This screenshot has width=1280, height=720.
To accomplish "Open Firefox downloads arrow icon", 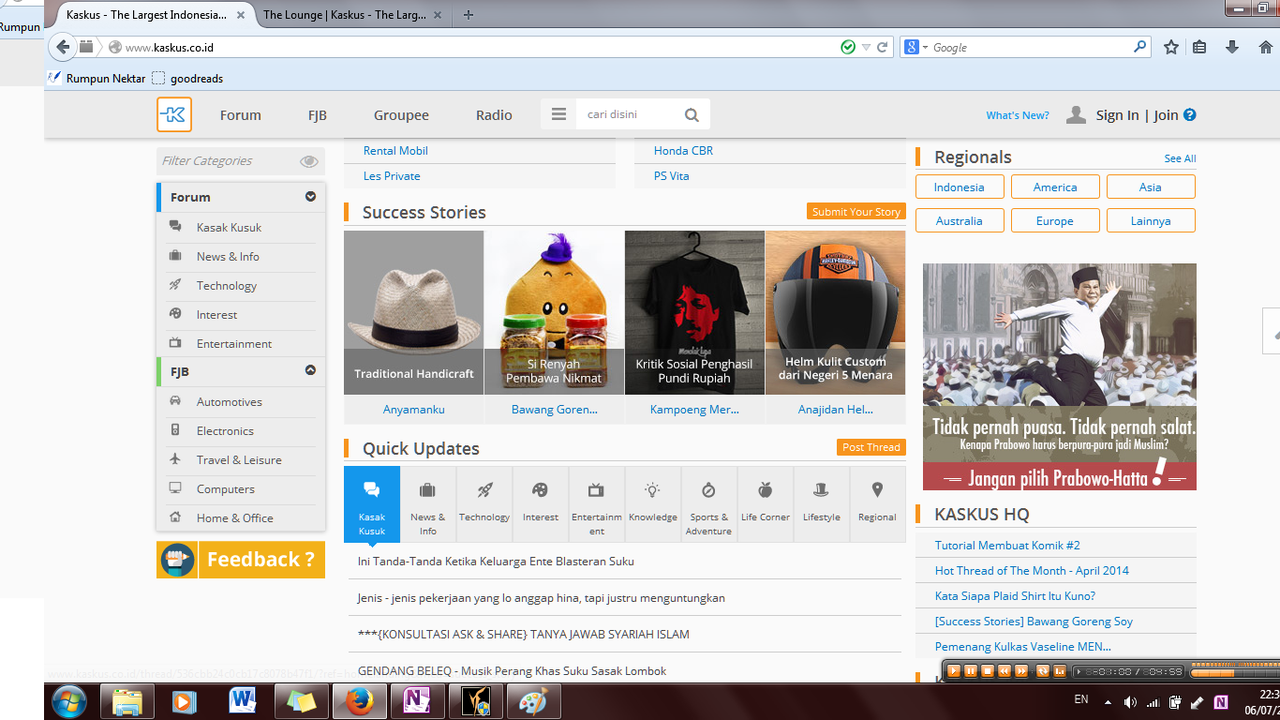I will (1232, 47).
